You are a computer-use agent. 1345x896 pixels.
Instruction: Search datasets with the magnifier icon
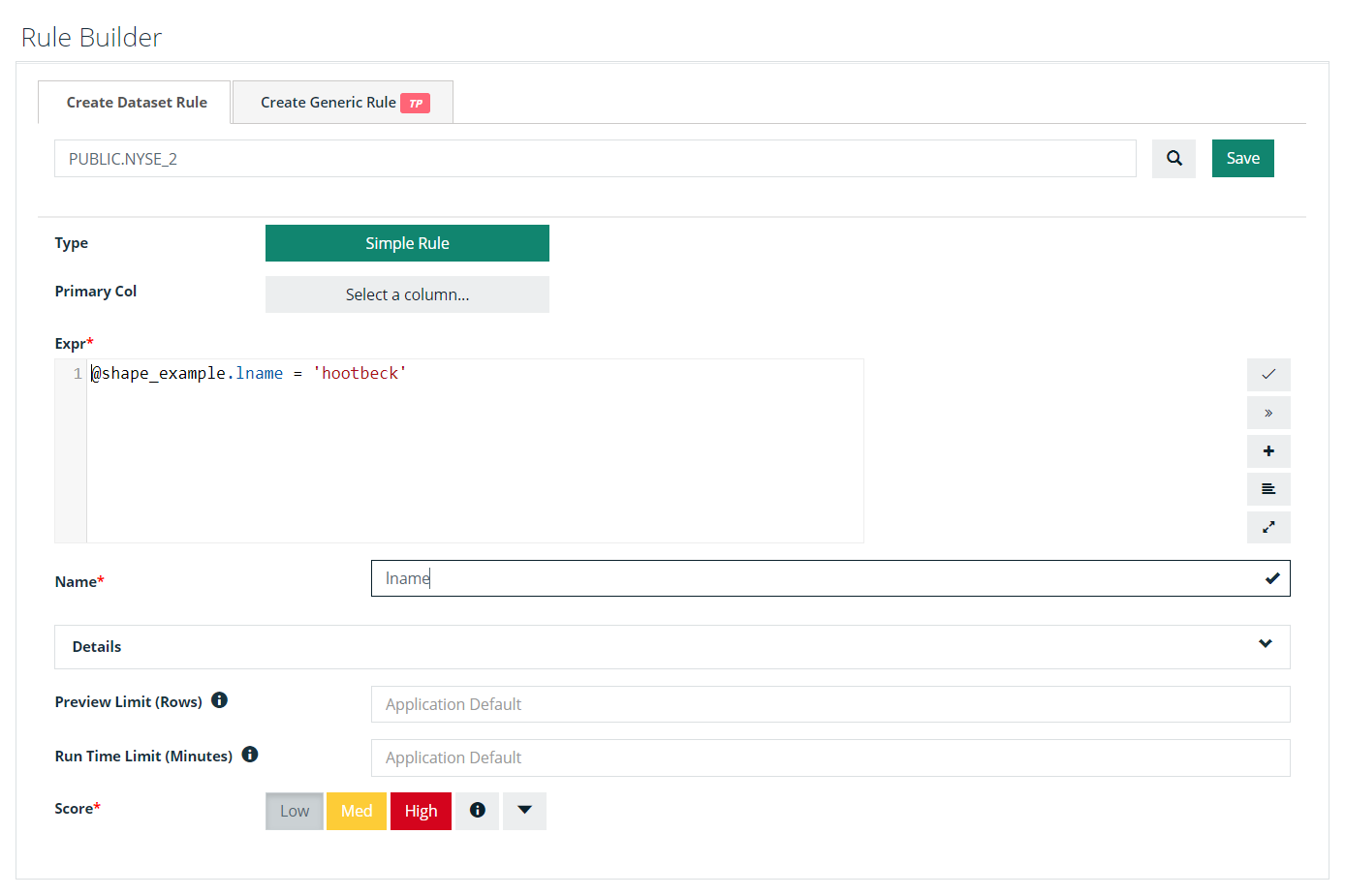(1173, 158)
